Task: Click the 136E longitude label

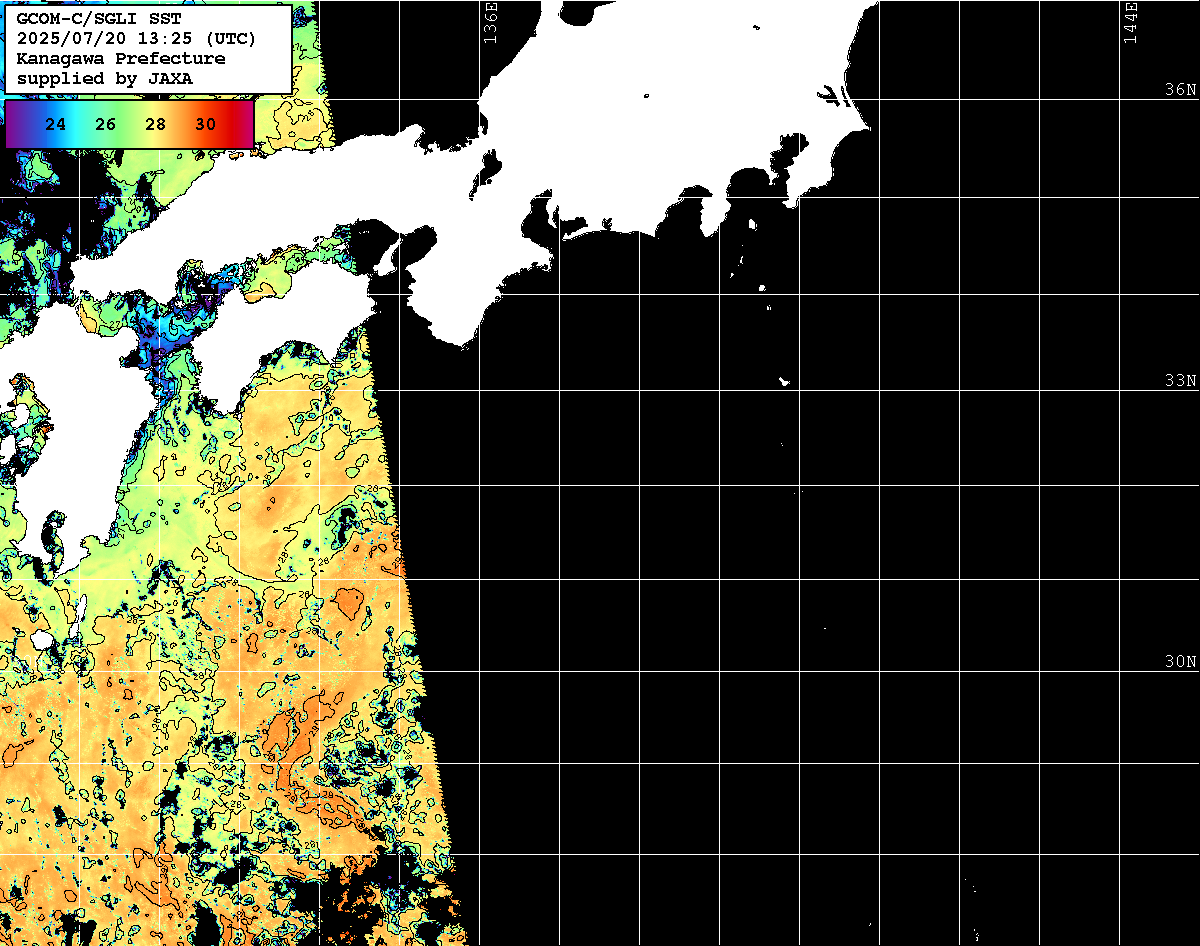Action: [x=490, y=22]
